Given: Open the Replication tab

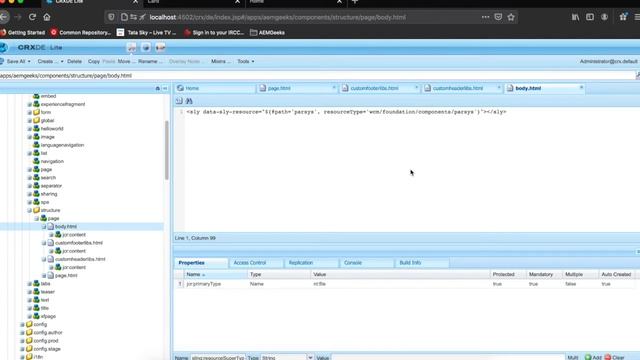Looking at the screenshot, I should click(311, 263).
